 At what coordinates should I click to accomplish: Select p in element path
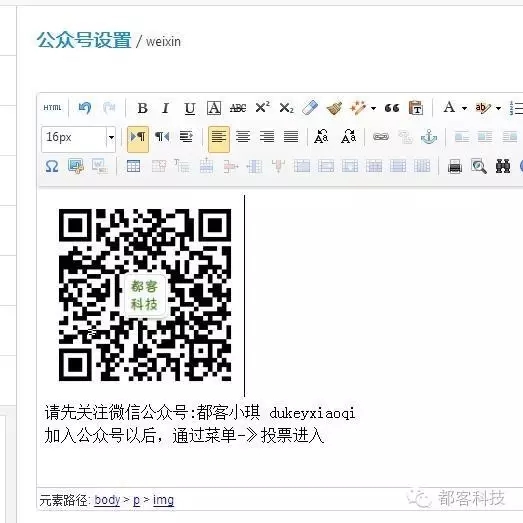click(136, 501)
